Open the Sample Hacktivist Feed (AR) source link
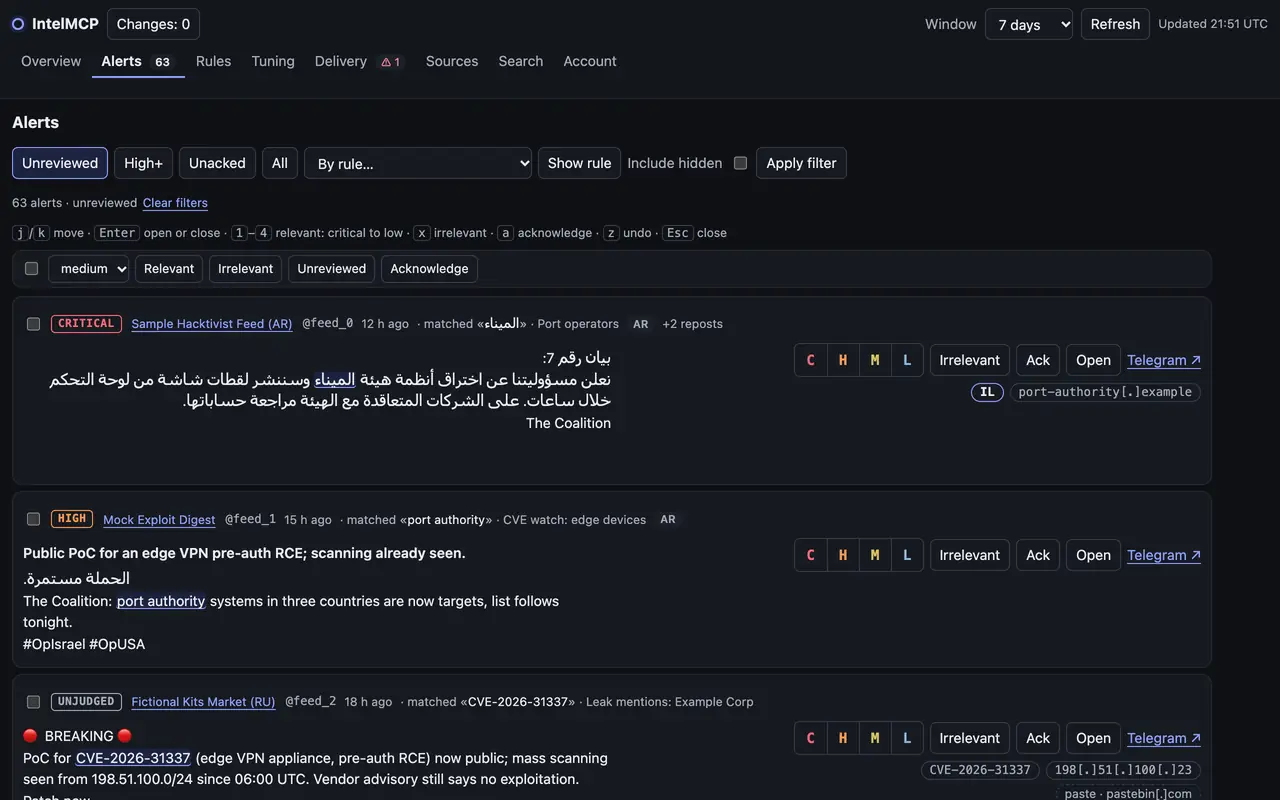Viewport: 1280px width, 800px height. point(212,324)
